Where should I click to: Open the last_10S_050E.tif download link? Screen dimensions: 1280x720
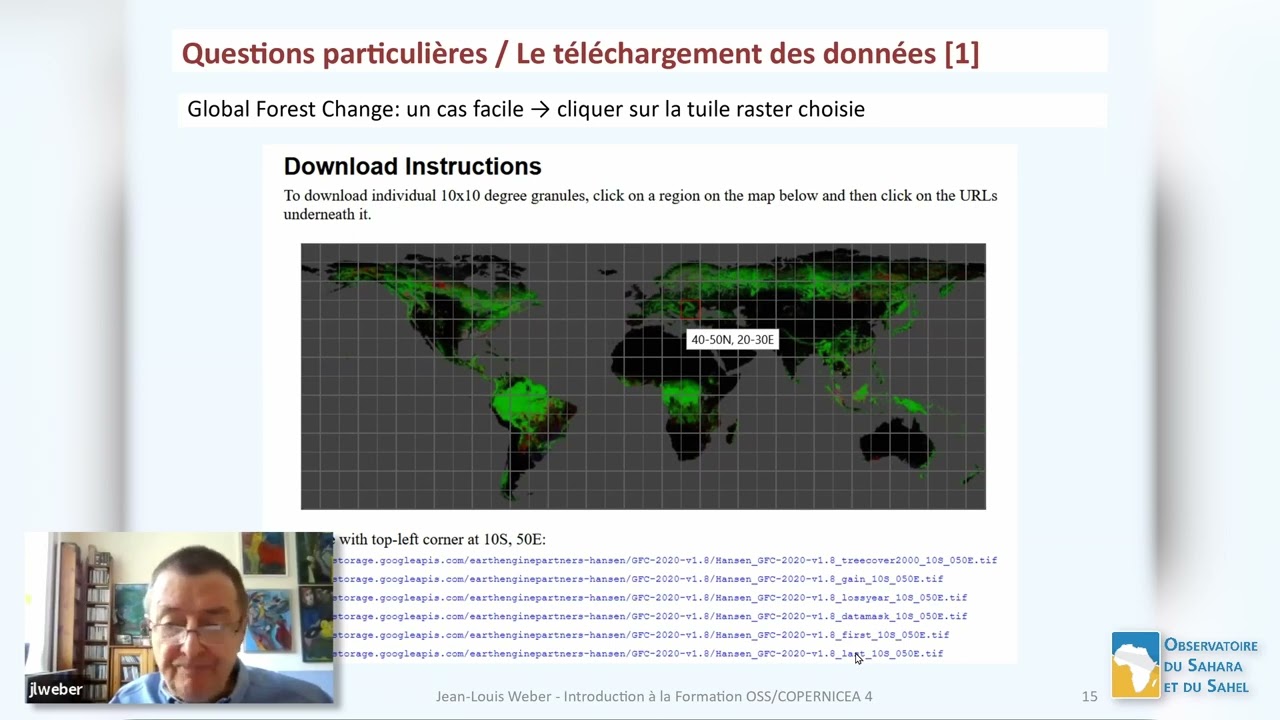tap(638, 654)
